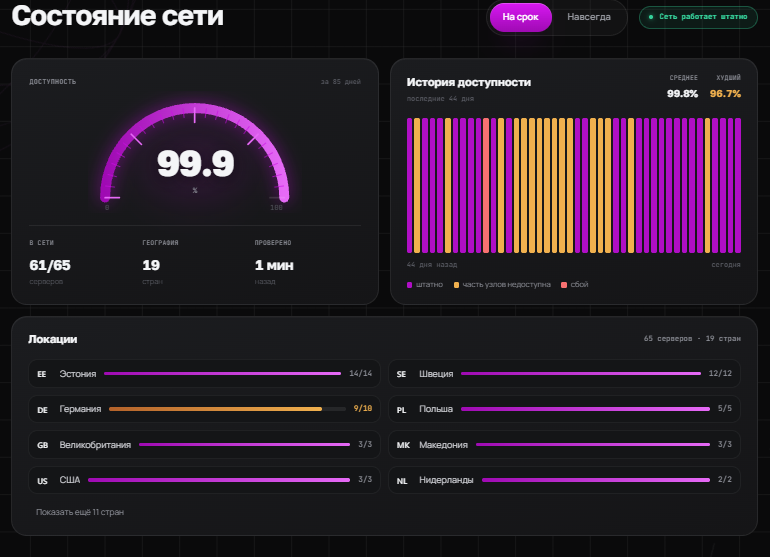Click the GB country code icon
Screen dimensions: 770x557
coord(43,445)
